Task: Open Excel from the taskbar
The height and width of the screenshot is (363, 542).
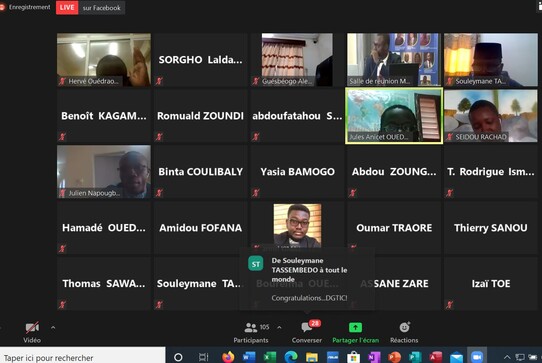Action: point(270,357)
